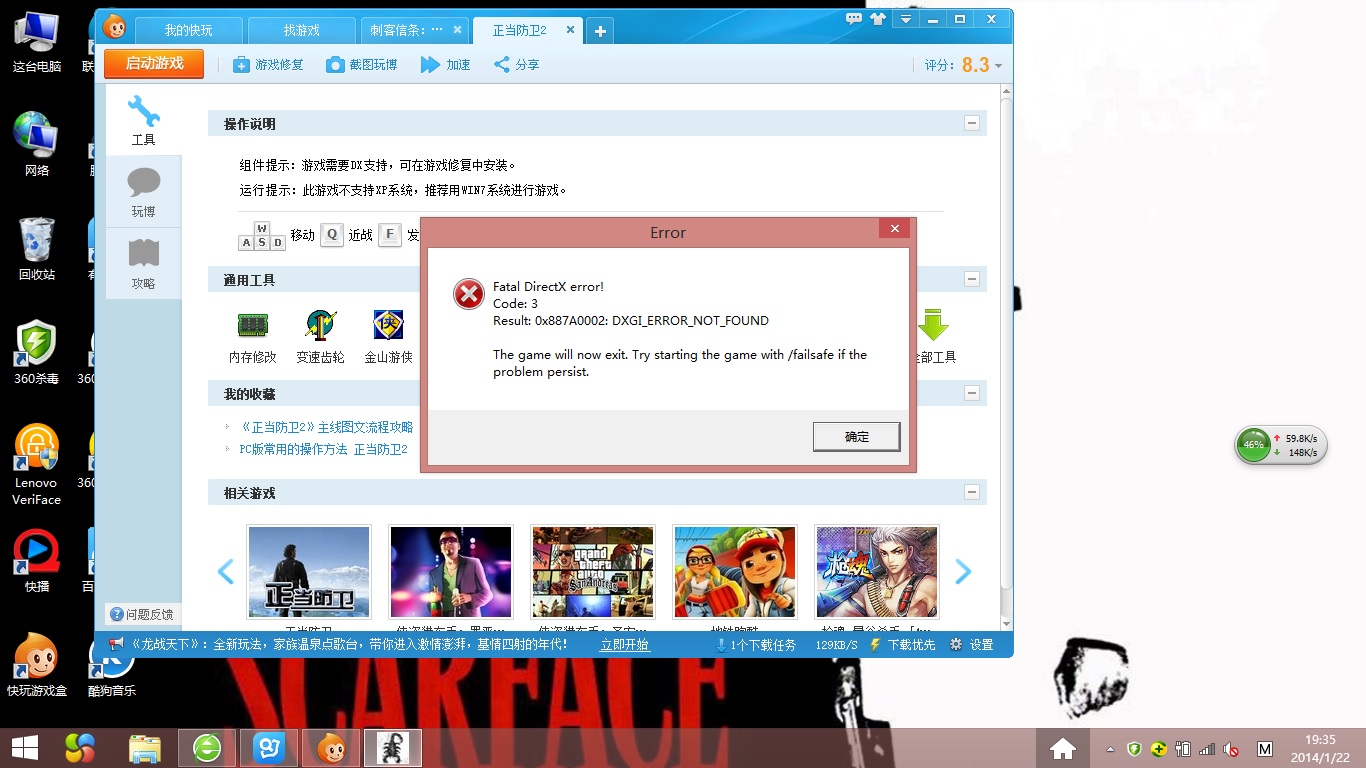This screenshot has width=1366, height=768.
Task: Click the scorpion game icon in taskbar
Action: point(393,748)
